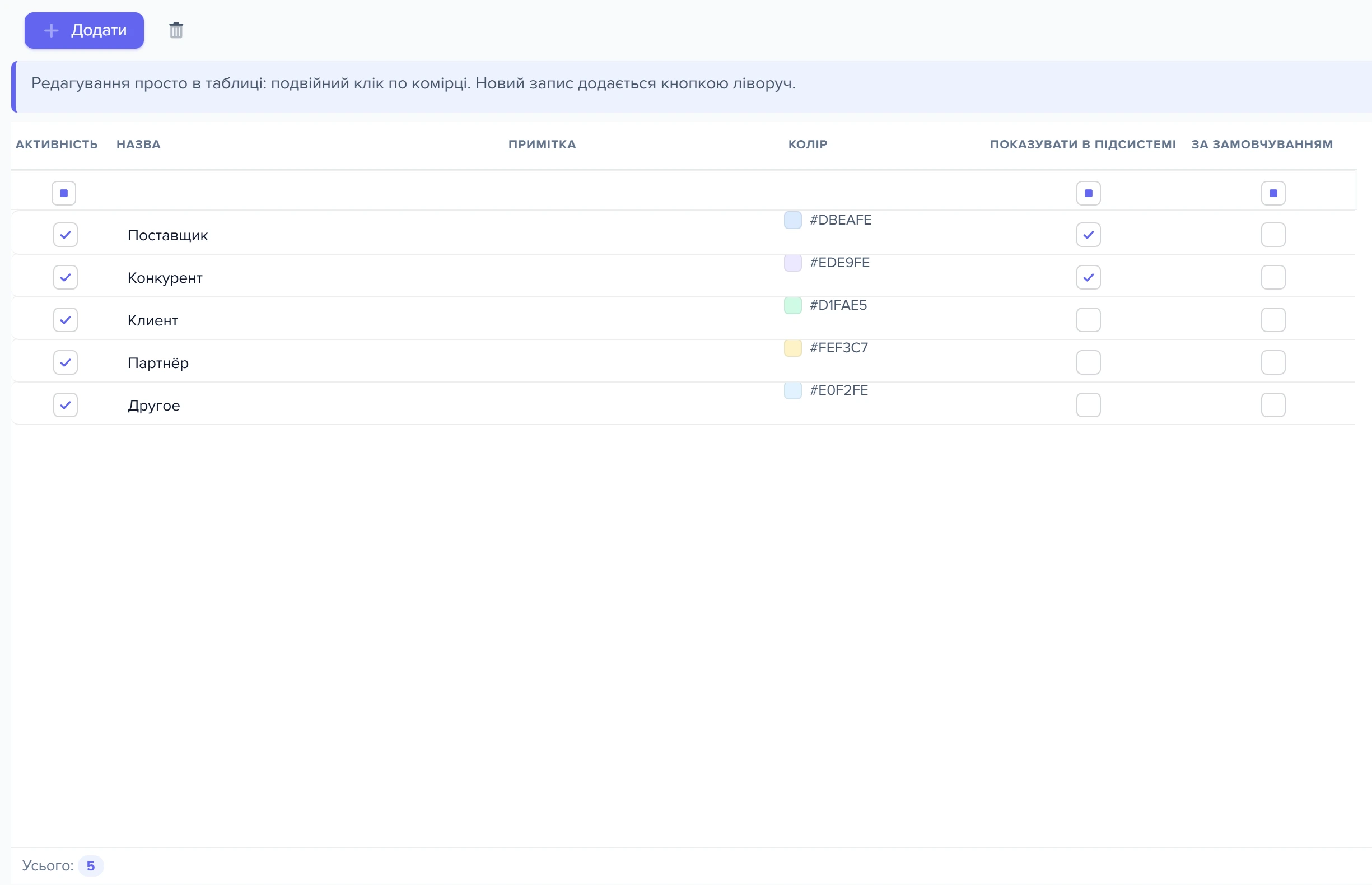Click the #D1FAE5 green color swatch

coord(793,305)
